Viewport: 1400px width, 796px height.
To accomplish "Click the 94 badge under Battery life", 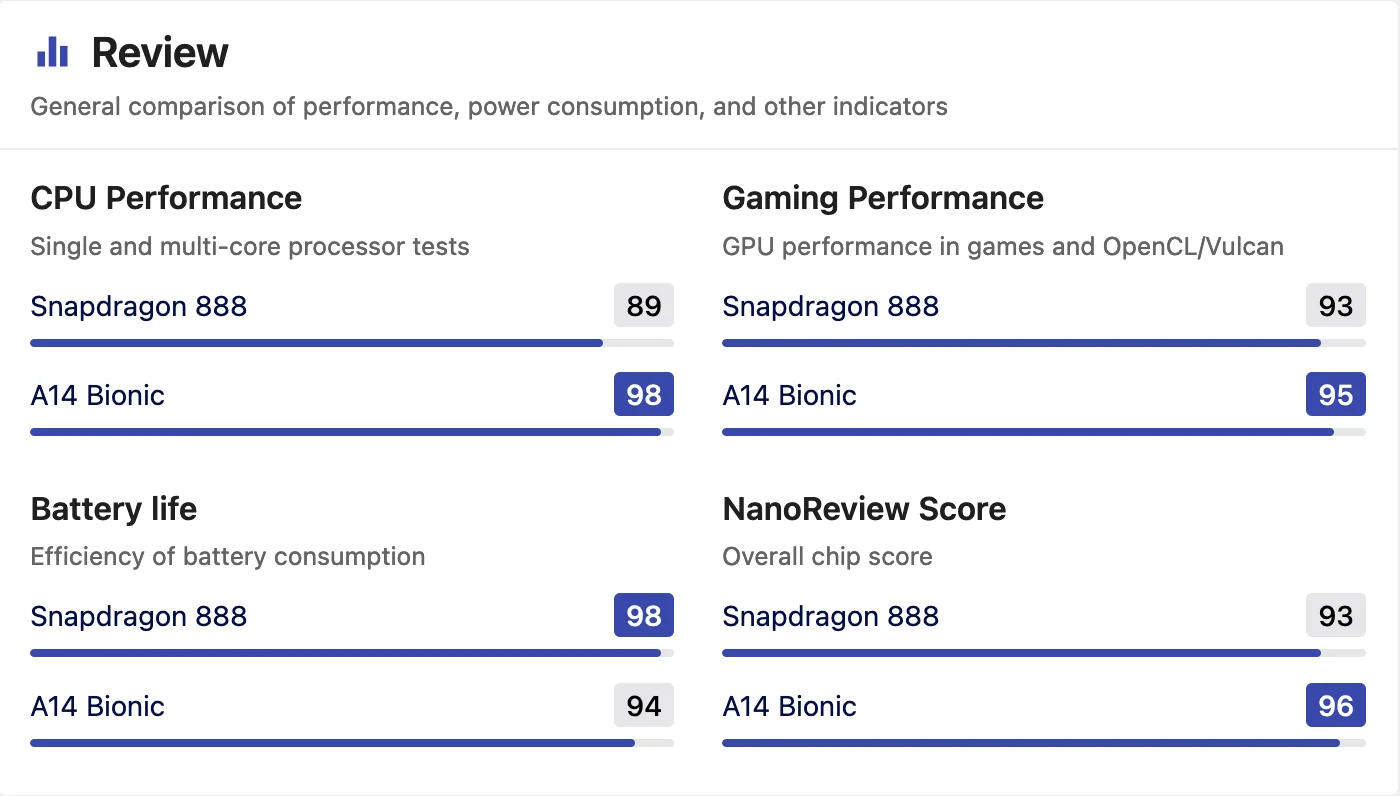I will point(644,705).
